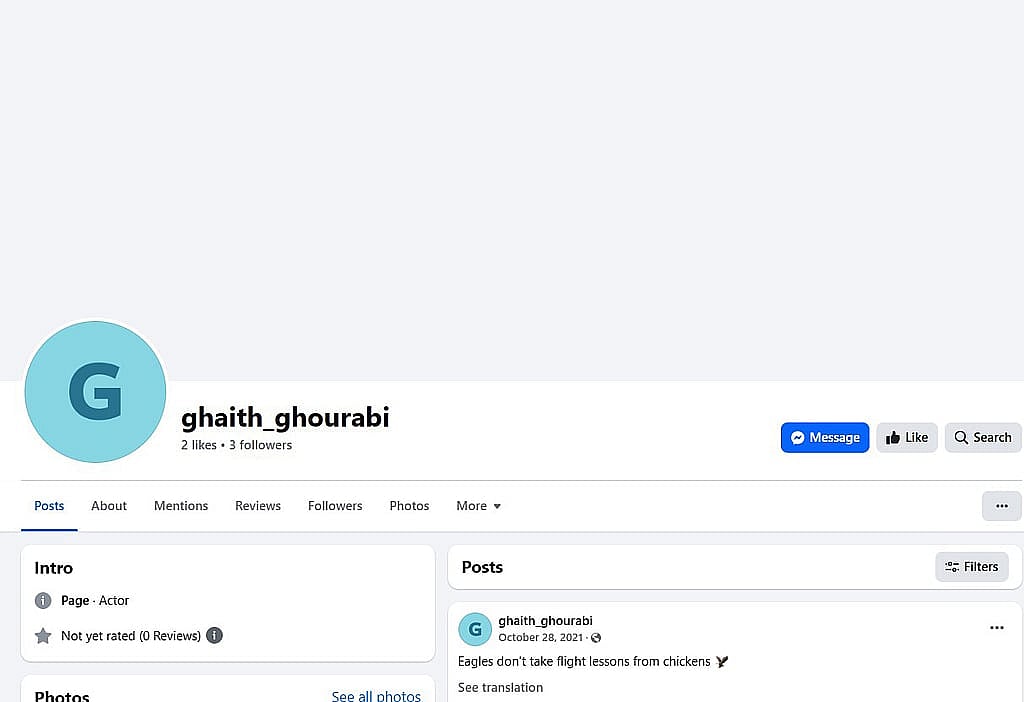This screenshot has height=702, width=1024.
Task: Click the small G avatar on post
Action: coord(475,629)
